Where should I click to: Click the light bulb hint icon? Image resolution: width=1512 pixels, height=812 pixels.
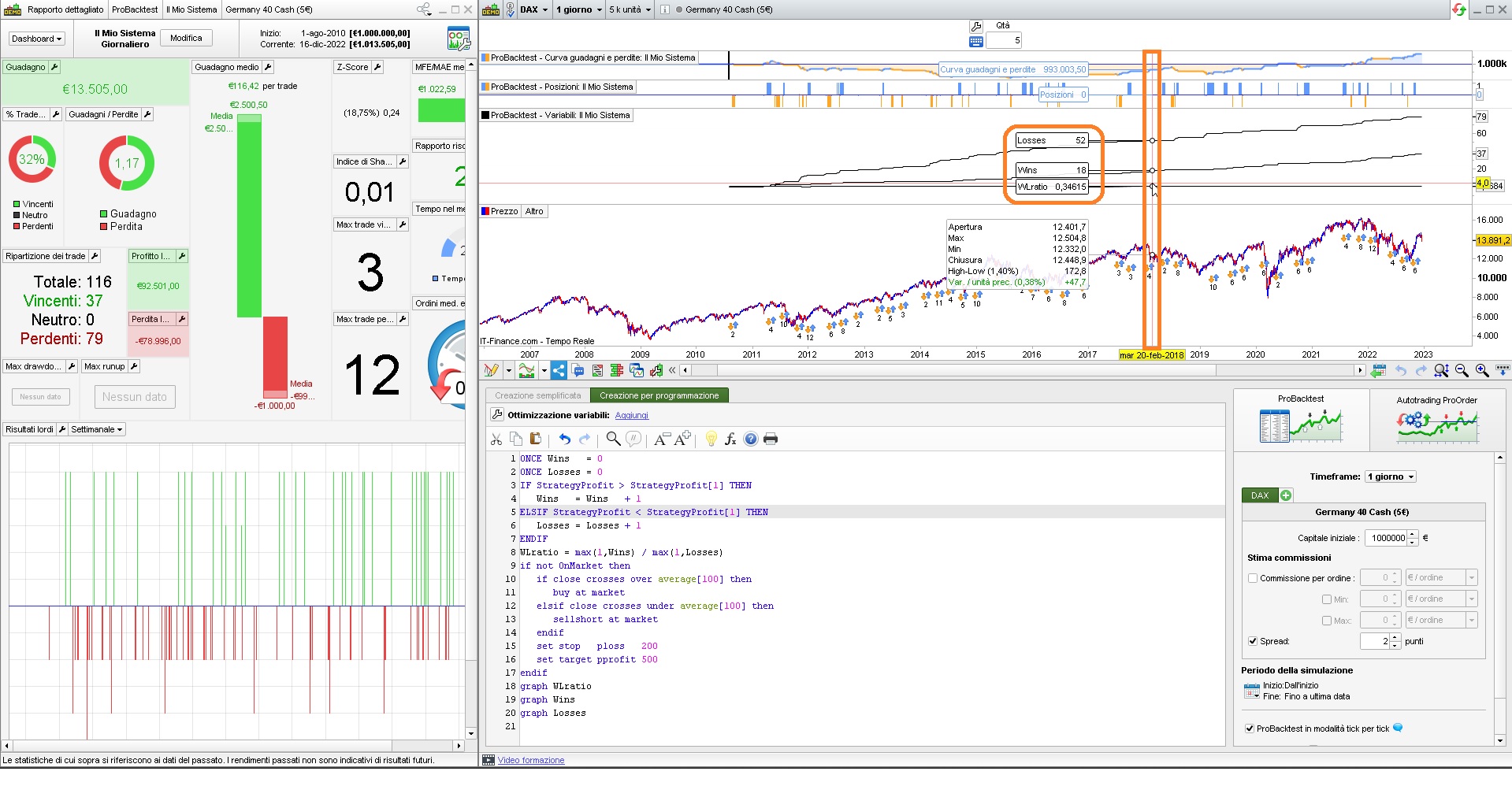click(711, 439)
